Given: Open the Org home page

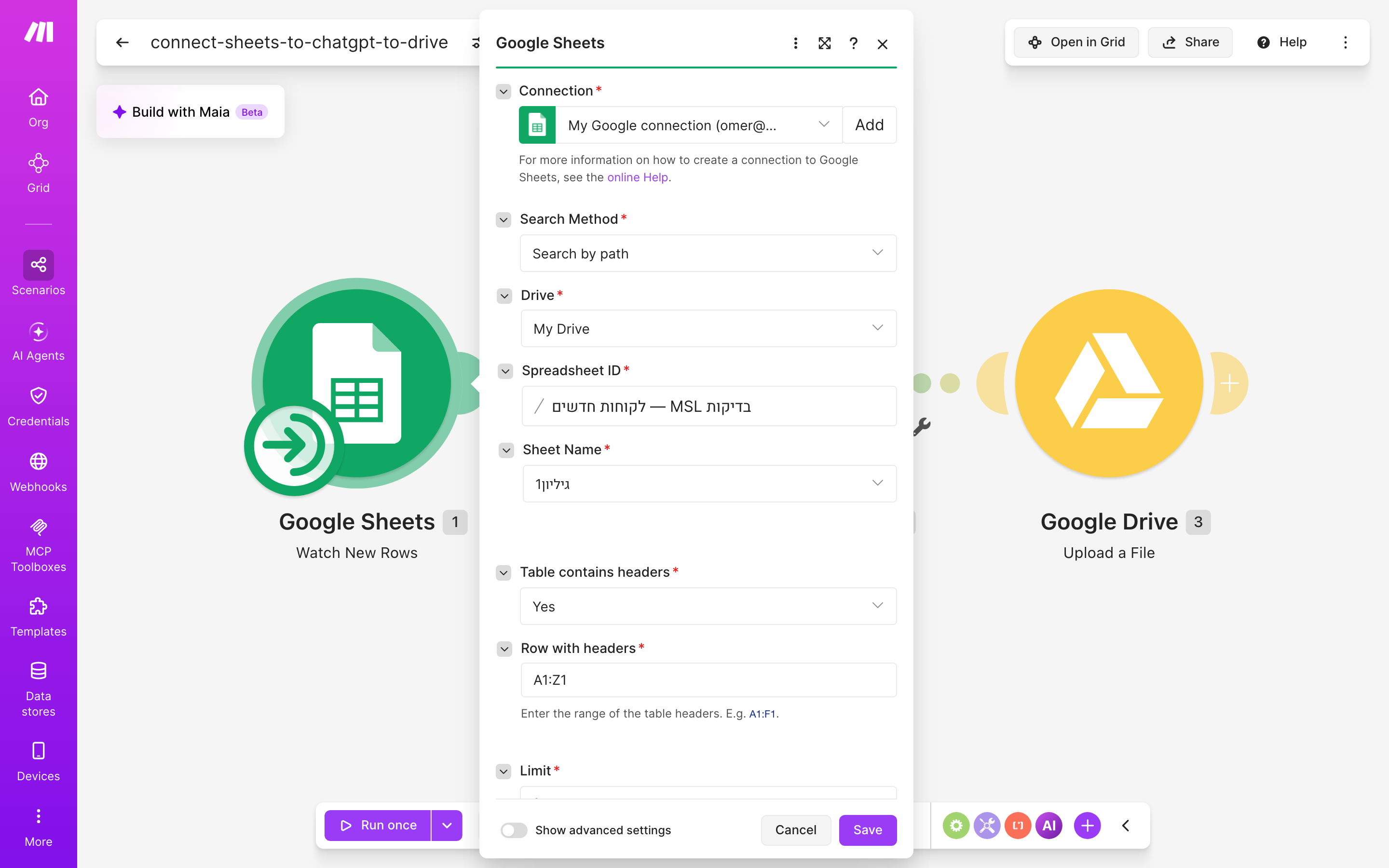Looking at the screenshot, I should pyautogui.click(x=39, y=108).
